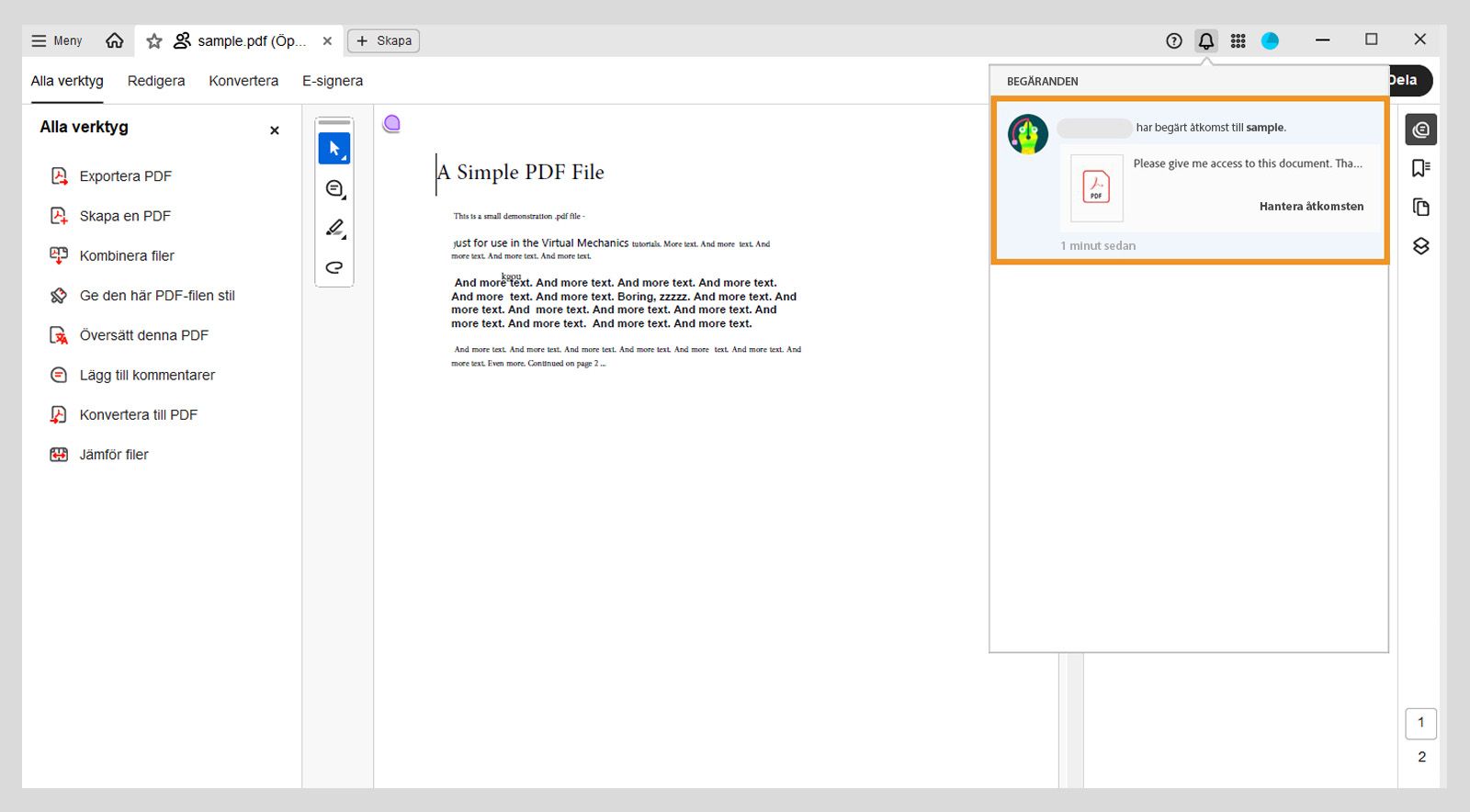Open the layers panel icon
Screen dimensions: 1470x812
pyautogui.click(x=1421, y=246)
